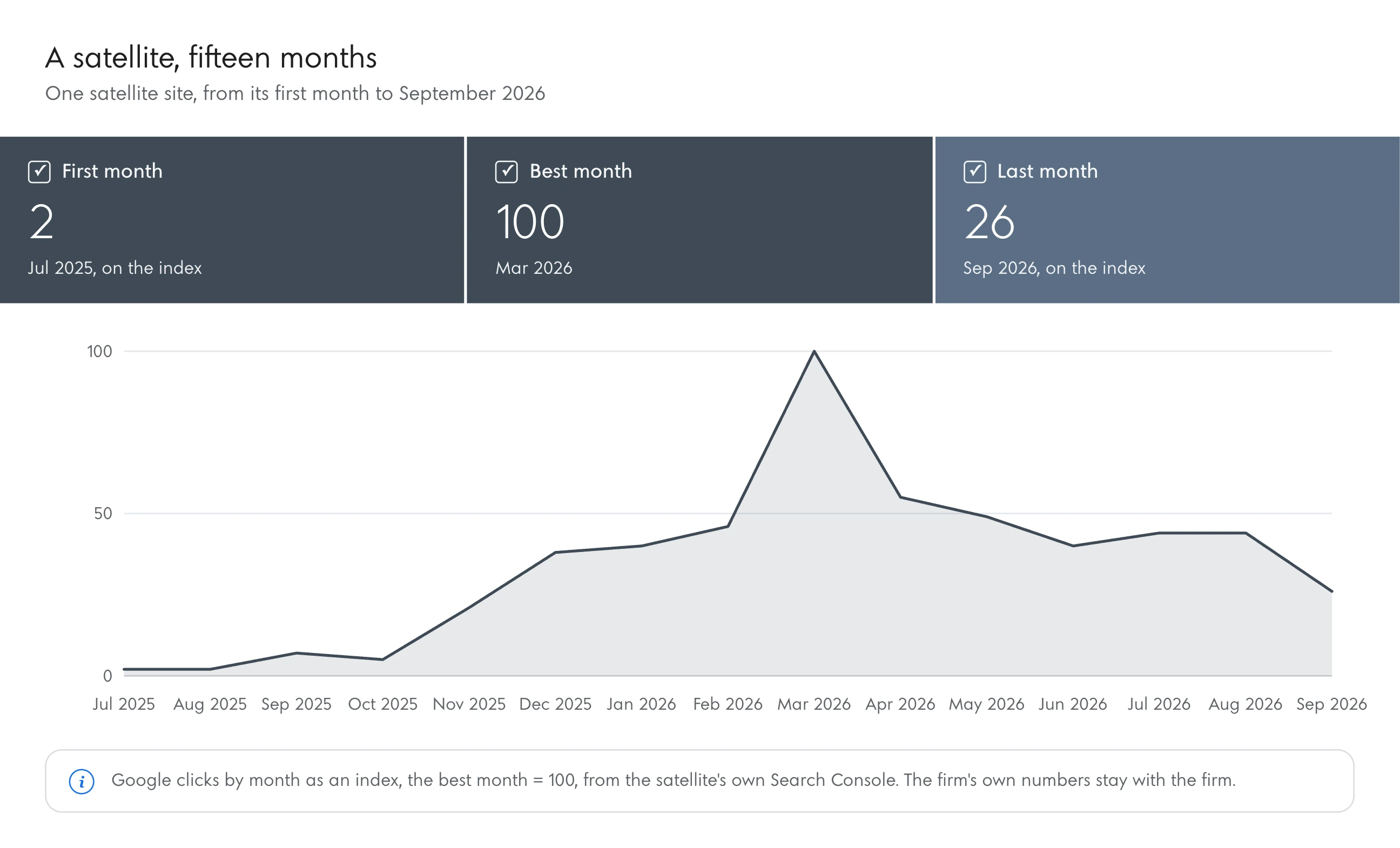Click the Aug 2025 x-axis label
This screenshot has height=848, width=1400.
point(210,704)
